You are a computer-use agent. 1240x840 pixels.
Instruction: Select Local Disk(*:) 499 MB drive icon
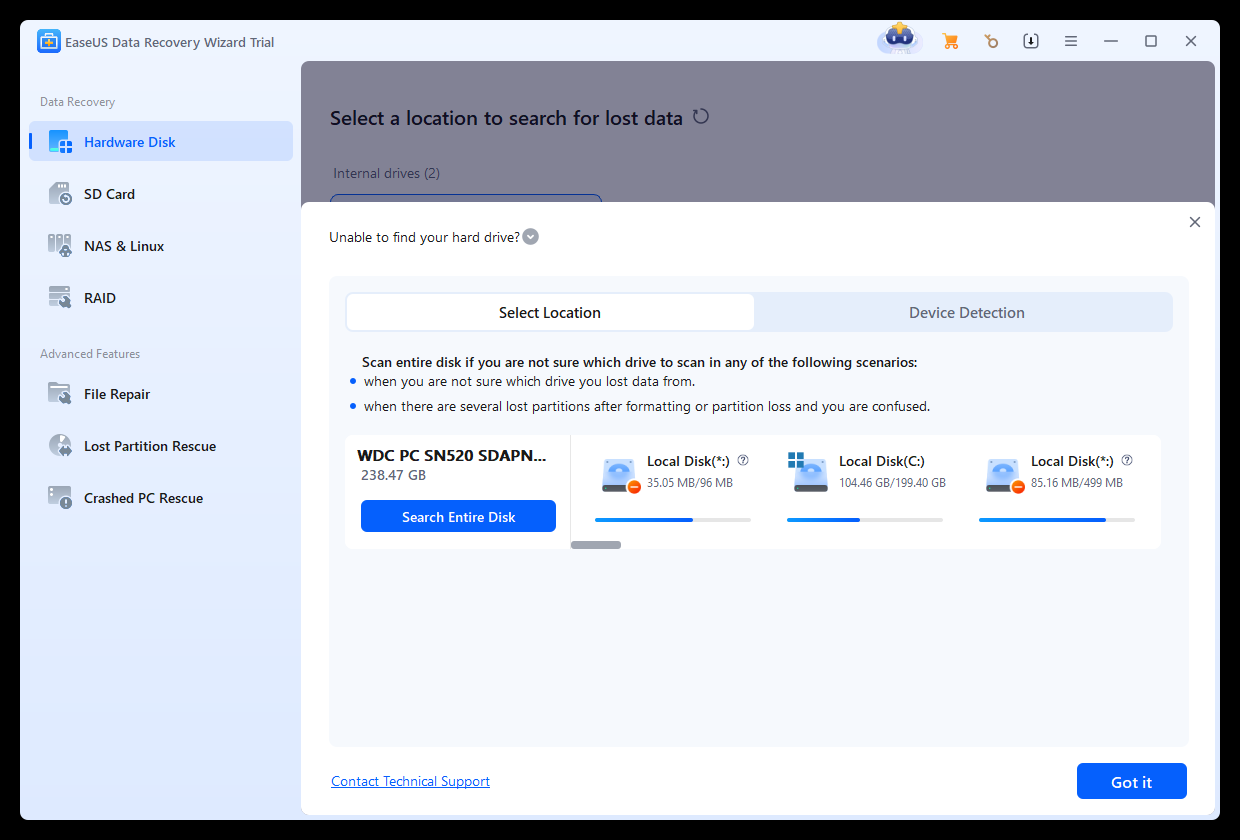[1004, 475]
